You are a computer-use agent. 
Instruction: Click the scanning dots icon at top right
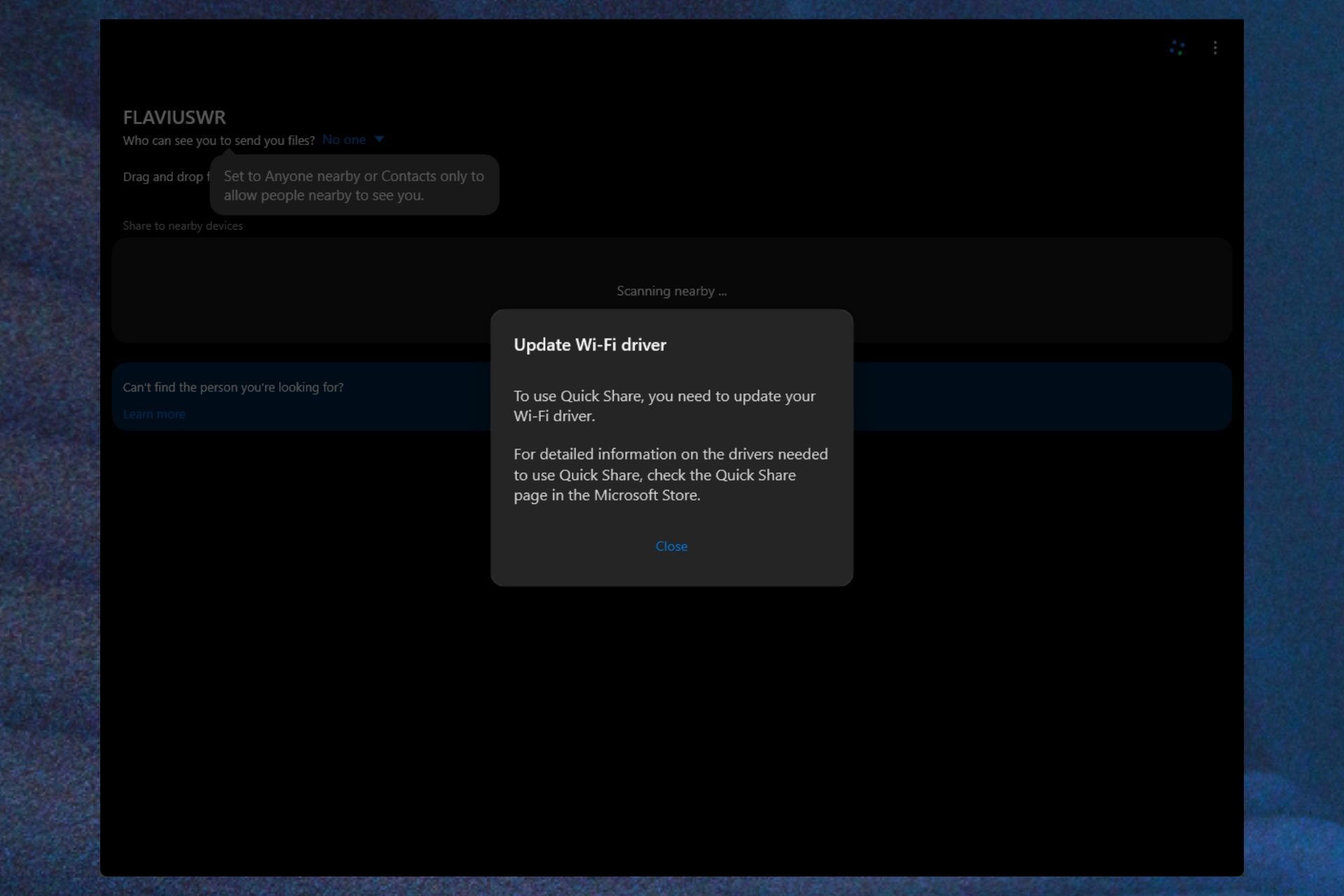point(1177,48)
